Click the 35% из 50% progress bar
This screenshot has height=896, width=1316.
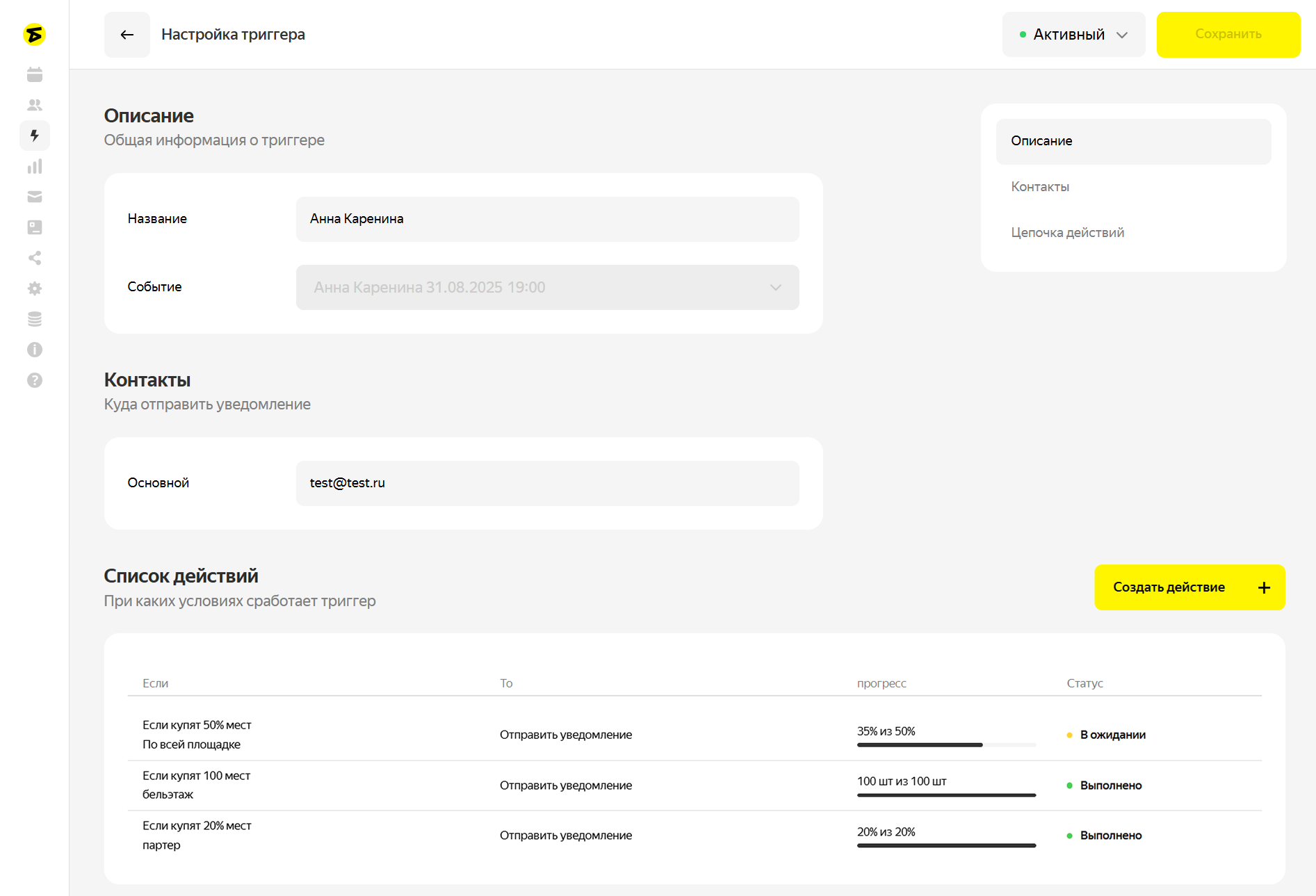tap(945, 744)
